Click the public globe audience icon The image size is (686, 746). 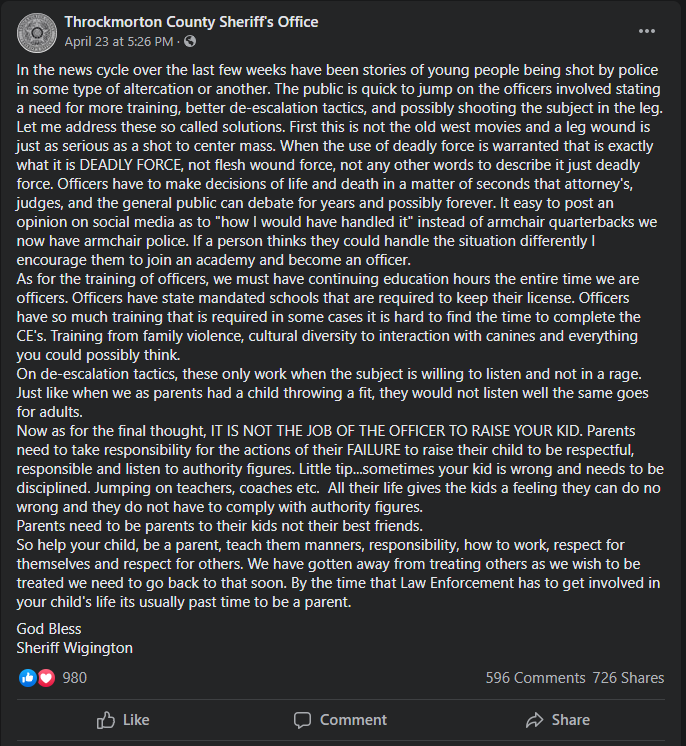point(190,41)
